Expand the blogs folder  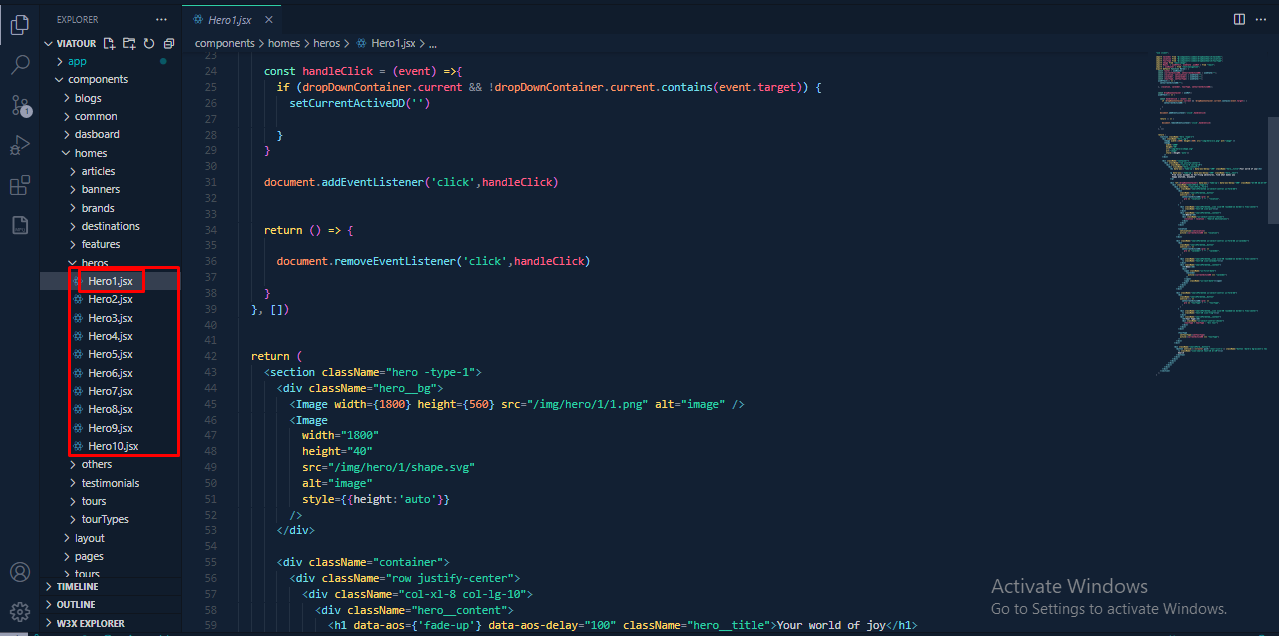pyautogui.click(x=88, y=98)
